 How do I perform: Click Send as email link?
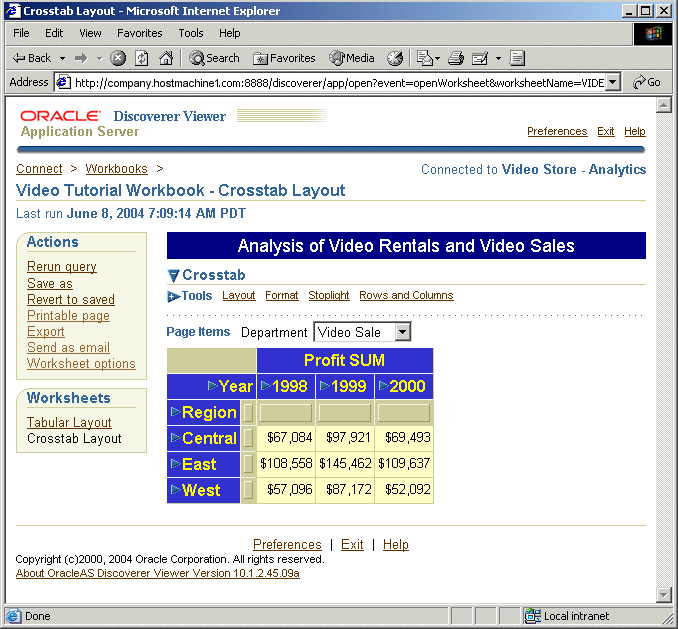(x=68, y=348)
